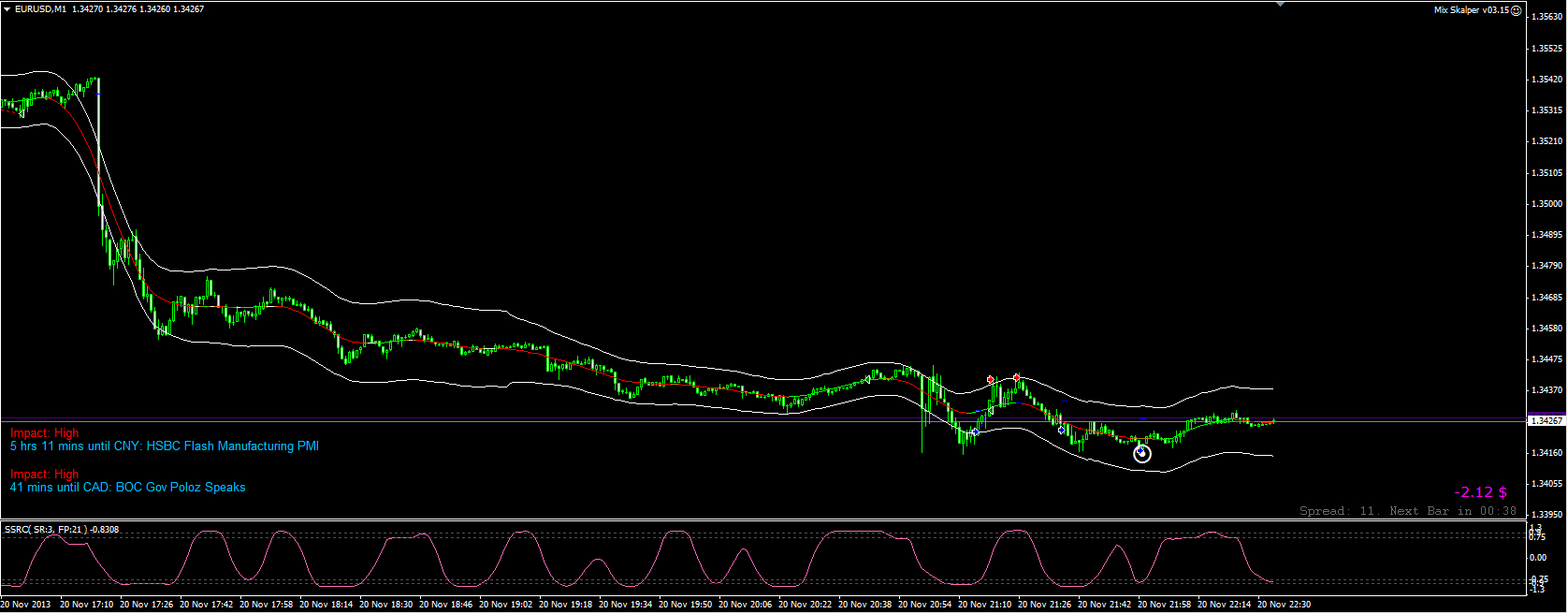Click the EURUSD,M1 chart title text
1568x614 pixels.
[x=40, y=9]
